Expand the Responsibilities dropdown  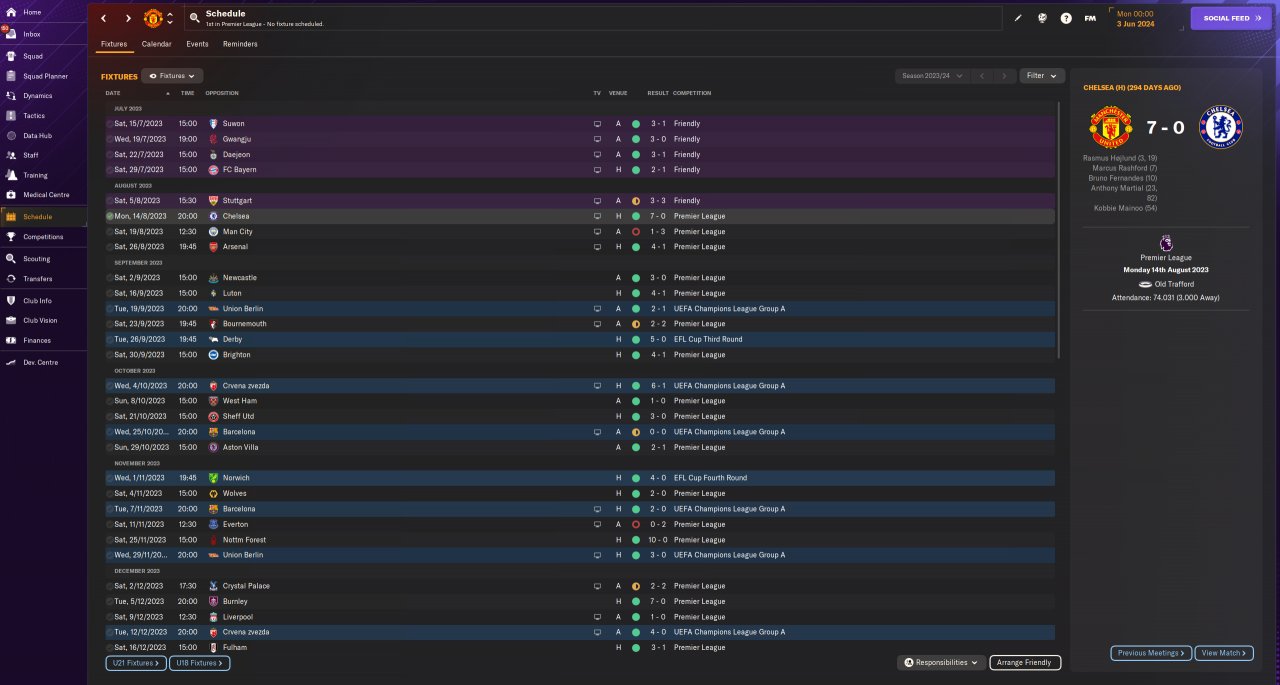[x=941, y=662]
